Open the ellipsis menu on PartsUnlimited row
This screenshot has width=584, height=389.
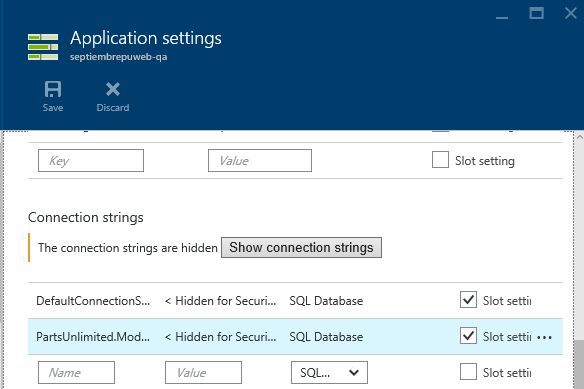point(545,337)
